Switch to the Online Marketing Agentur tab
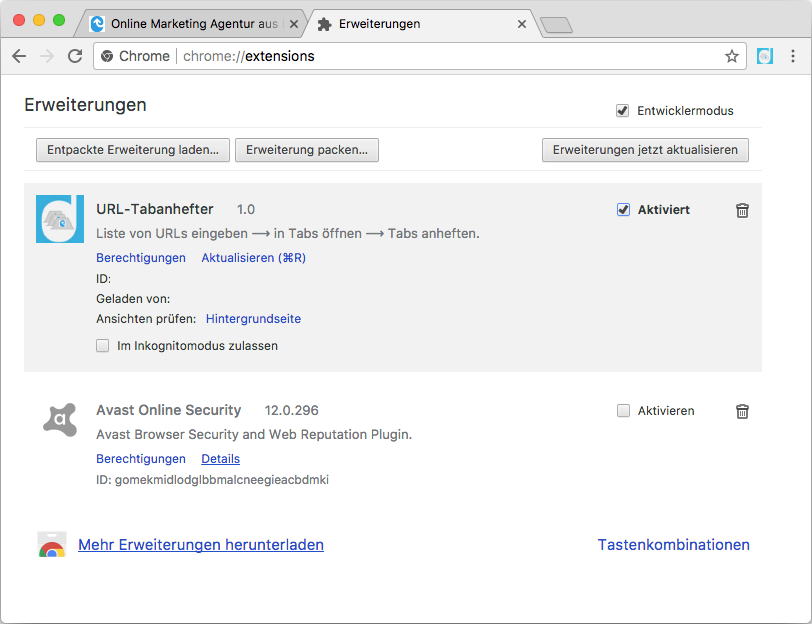This screenshot has width=812, height=624. [195, 24]
